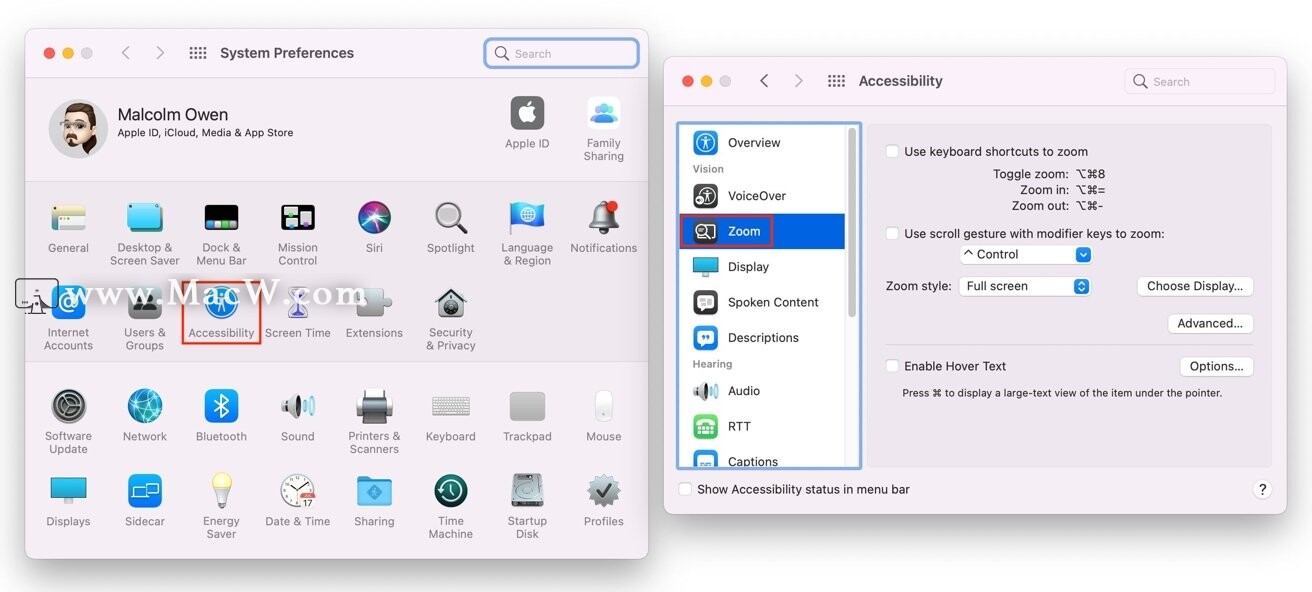Viewport: 1312px width, 592px height.
Task: Select Captions in Accessibility sidebar
Action: coord(761,459)
